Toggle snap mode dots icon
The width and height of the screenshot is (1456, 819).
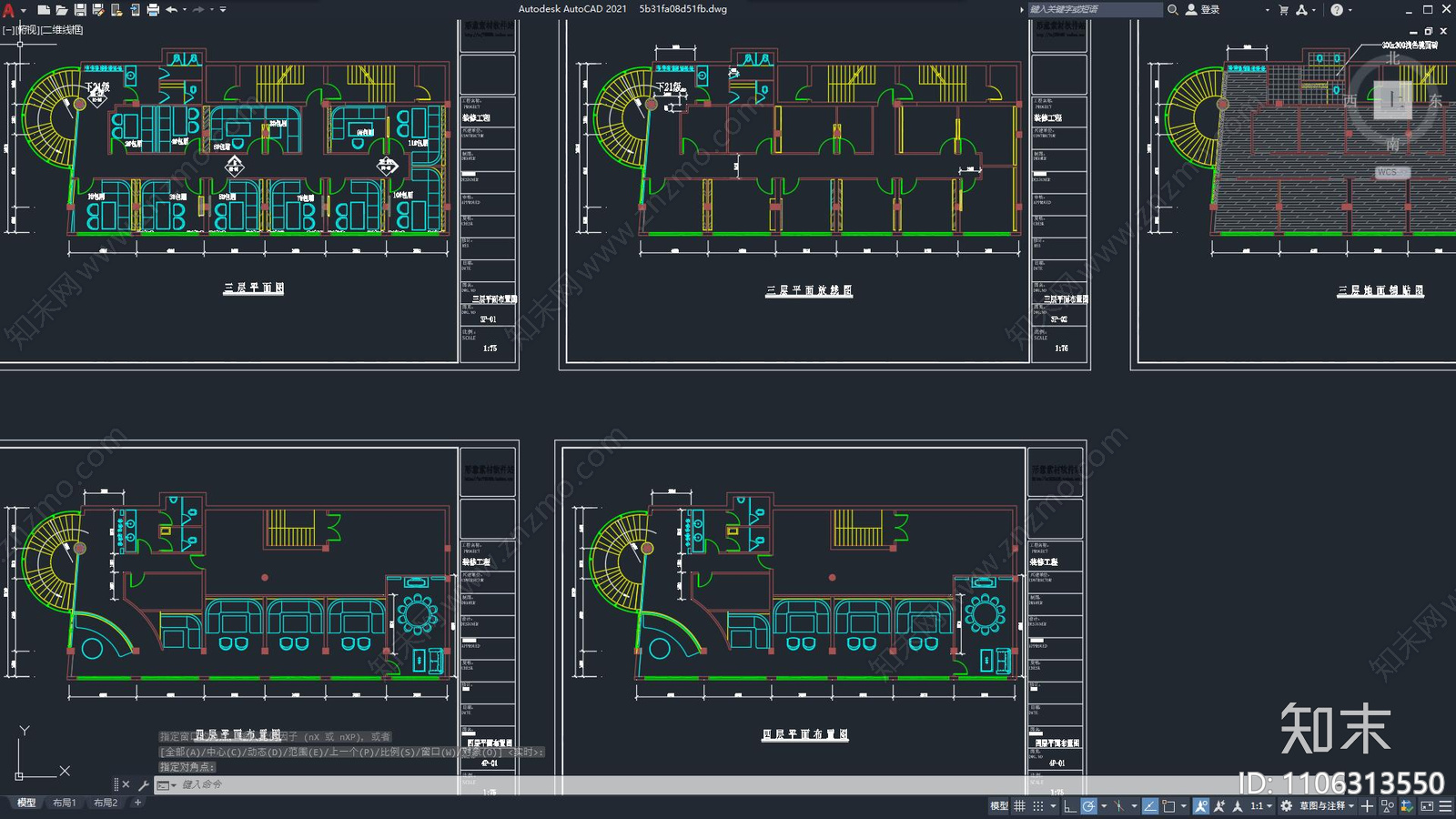pyautogui.click(x=1037, y=806)
